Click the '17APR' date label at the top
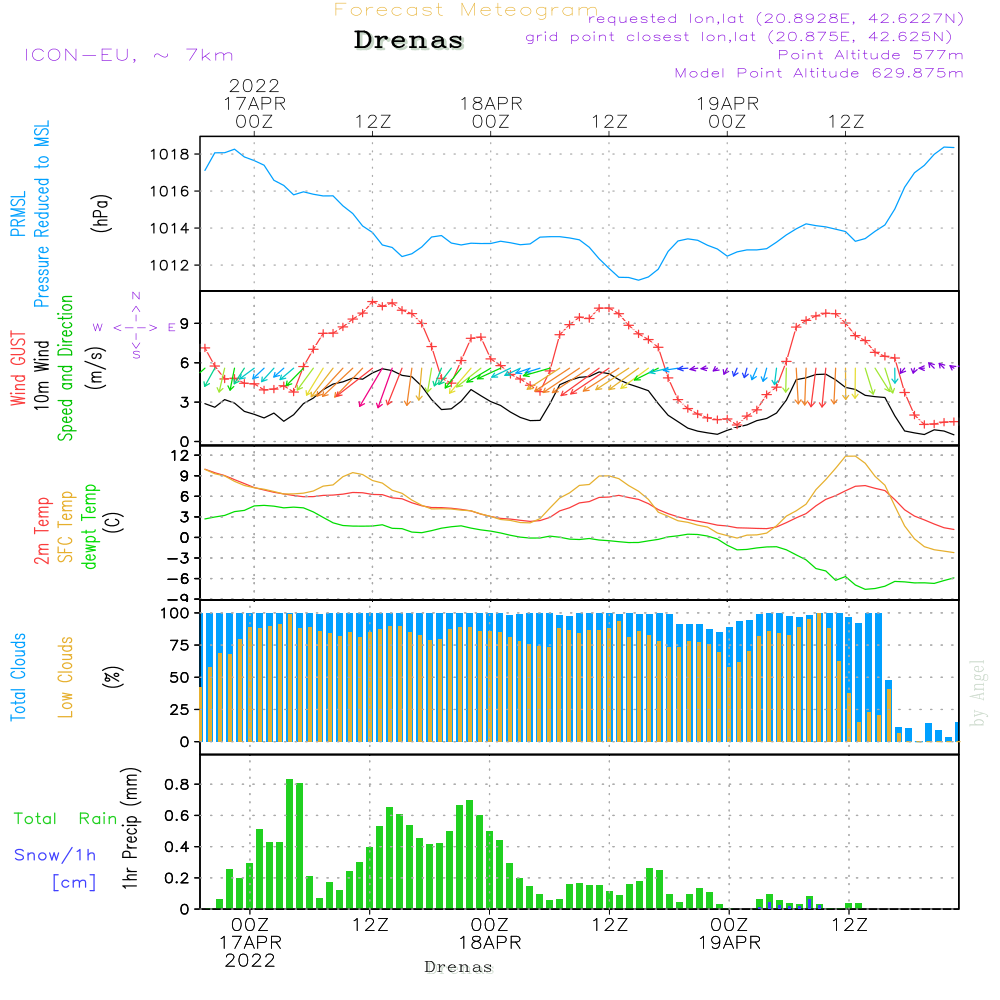1000x1000 pixels. click(x=254, y=103)
